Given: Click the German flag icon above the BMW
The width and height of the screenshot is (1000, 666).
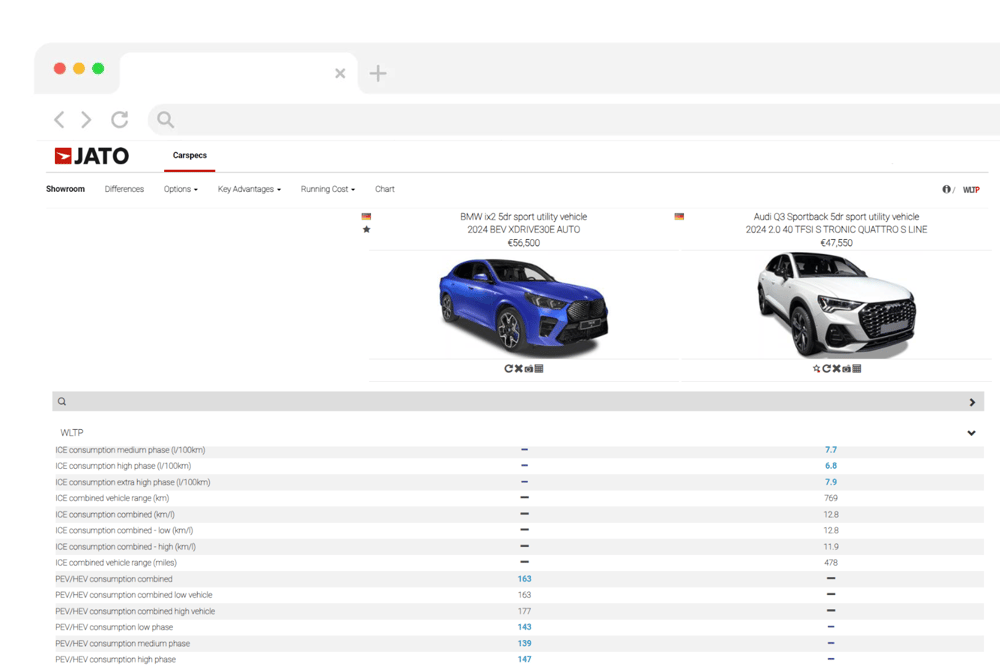Looking at the screenshot, I should click(366, 216).
